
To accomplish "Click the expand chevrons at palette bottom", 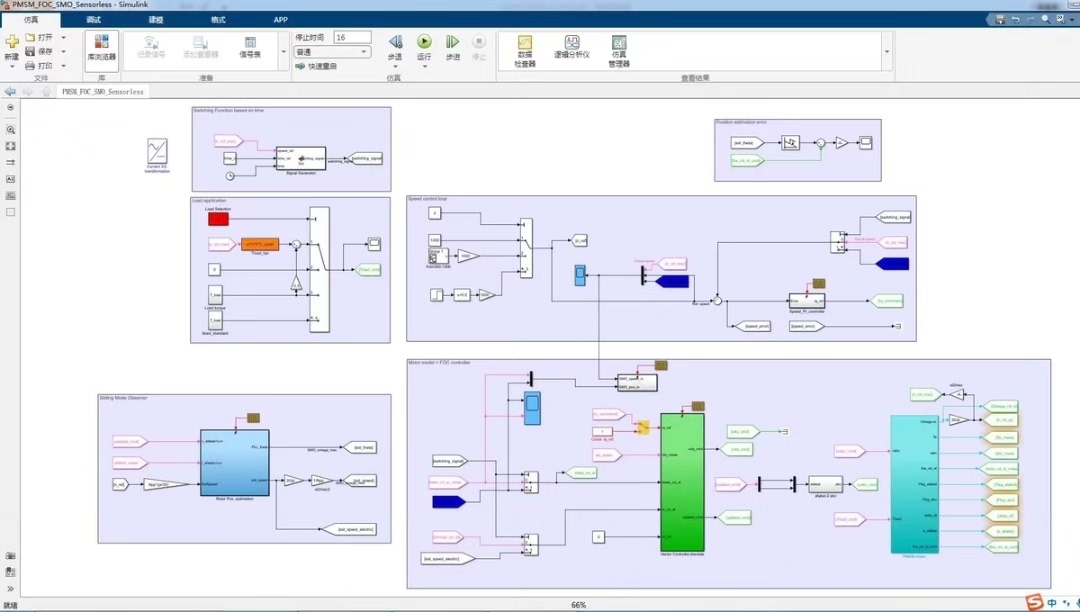I will (x=10, y=589).
